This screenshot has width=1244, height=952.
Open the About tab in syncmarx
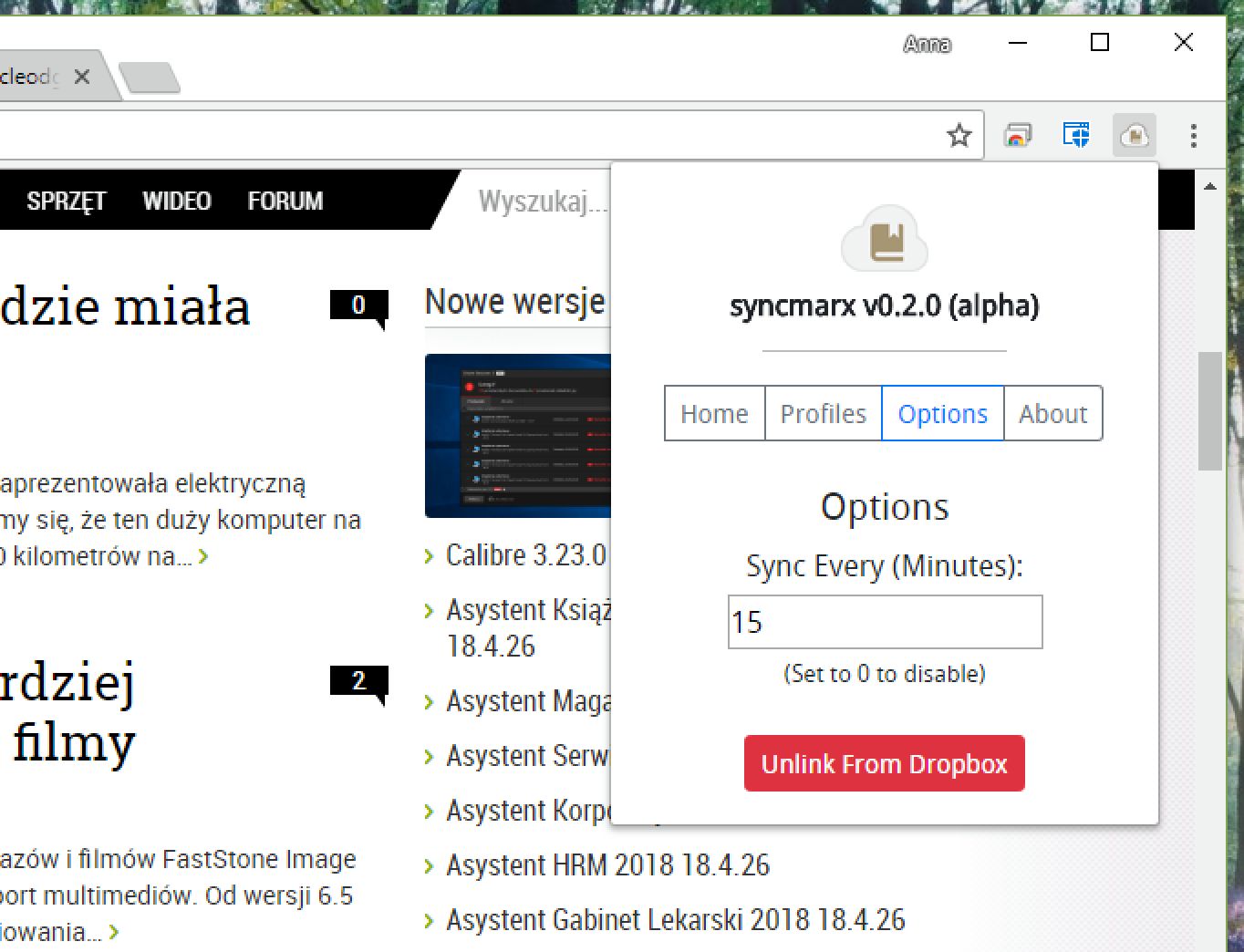coord(1052,413)
